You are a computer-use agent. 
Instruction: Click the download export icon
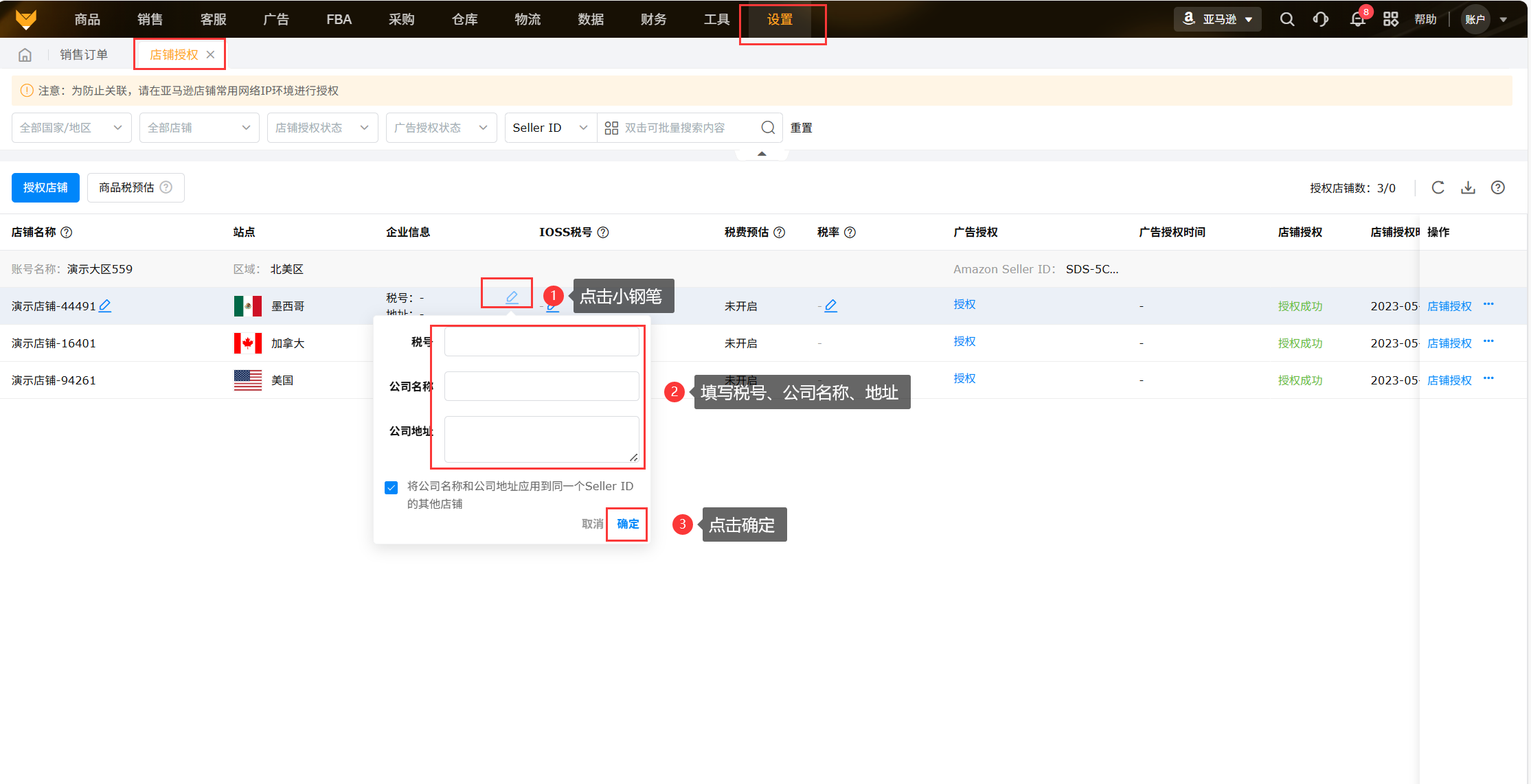point(1468,187)
